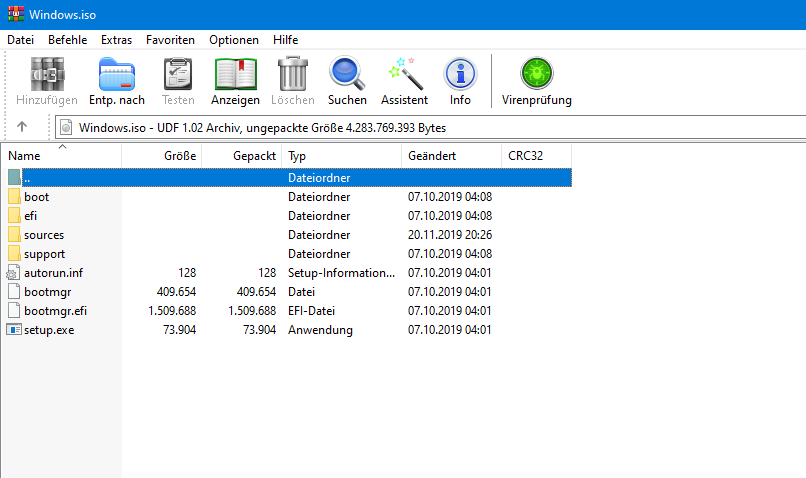806x478 pixels.
Task: Click the autorun.inf file icon
Action: point(13,272)
